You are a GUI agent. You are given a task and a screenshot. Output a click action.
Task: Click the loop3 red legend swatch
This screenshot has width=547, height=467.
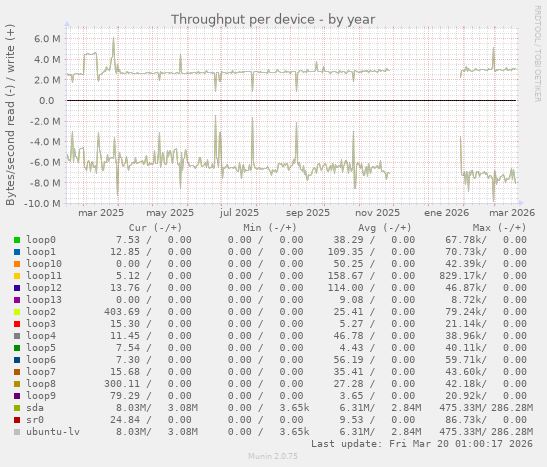(17, 324)
